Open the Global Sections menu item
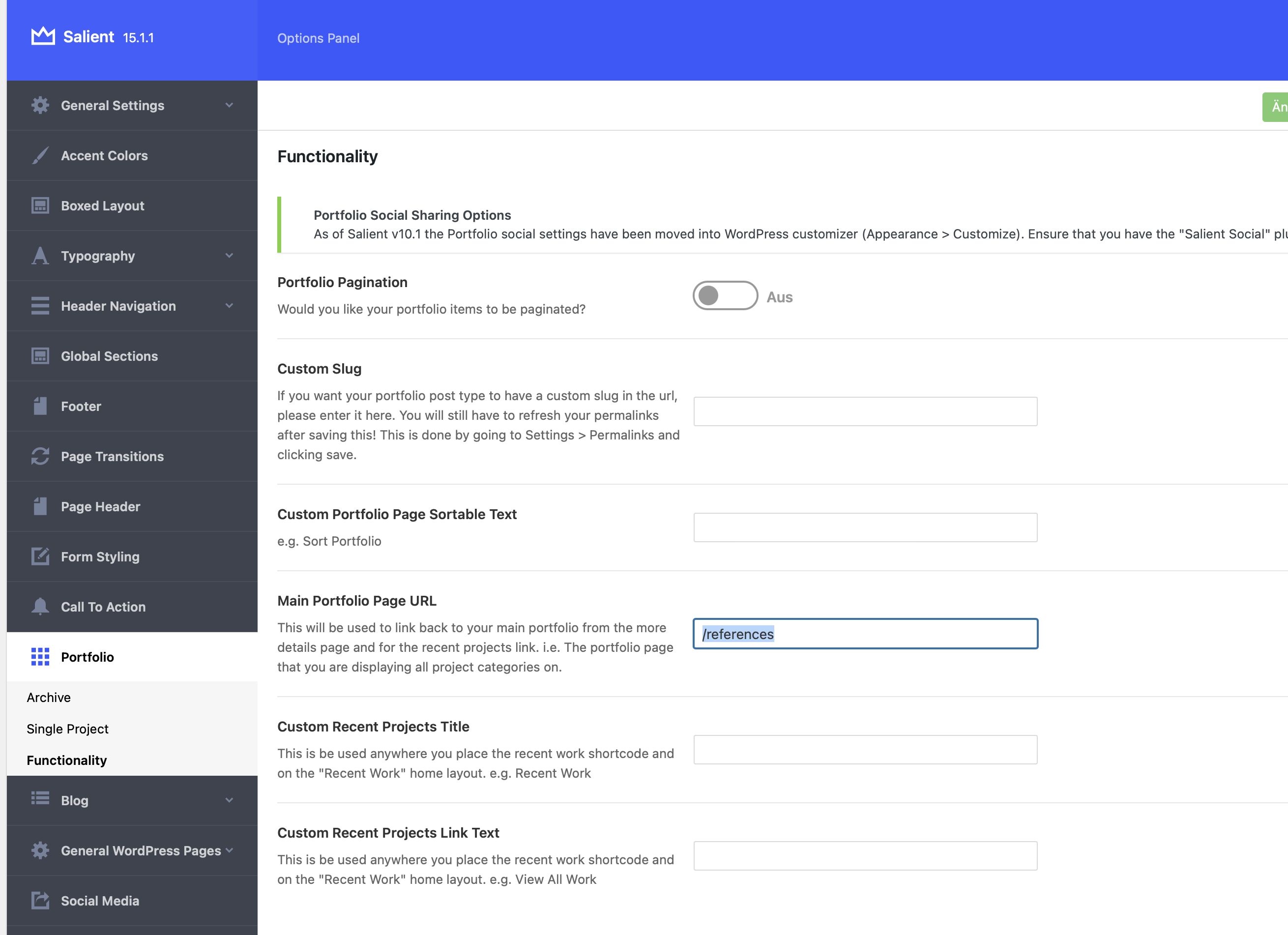This screenshot has height=935, width=1288. (132, 356)
